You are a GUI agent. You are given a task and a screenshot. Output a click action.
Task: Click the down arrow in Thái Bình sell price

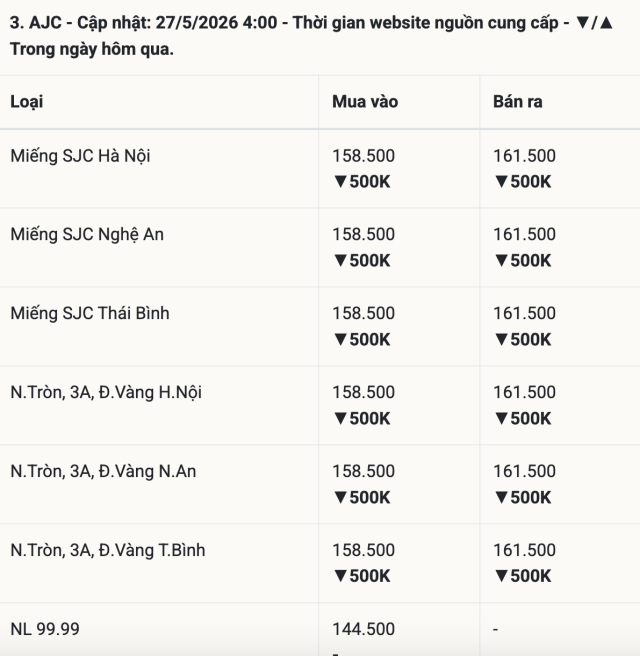502,340
